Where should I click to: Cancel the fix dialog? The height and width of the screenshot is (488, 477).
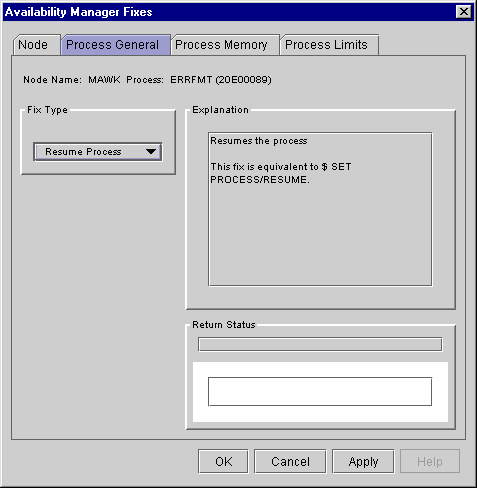click(290, 462)
